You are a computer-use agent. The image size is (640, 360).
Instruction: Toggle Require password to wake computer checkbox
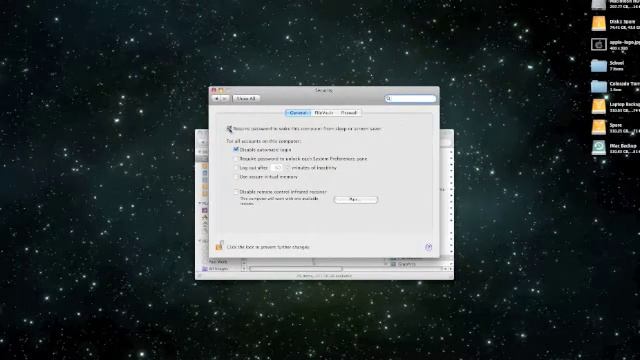click(x=229, y=129)
